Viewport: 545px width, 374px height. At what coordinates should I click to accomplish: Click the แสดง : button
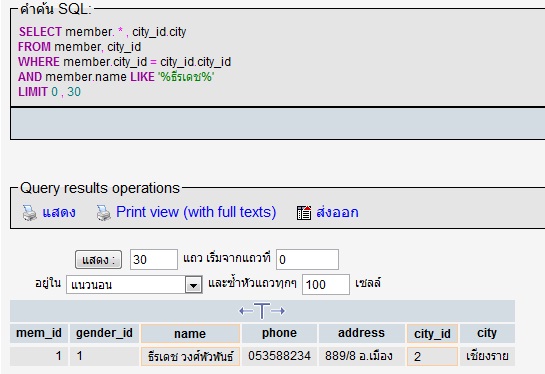pyautogui.click(x=98, y=260)
